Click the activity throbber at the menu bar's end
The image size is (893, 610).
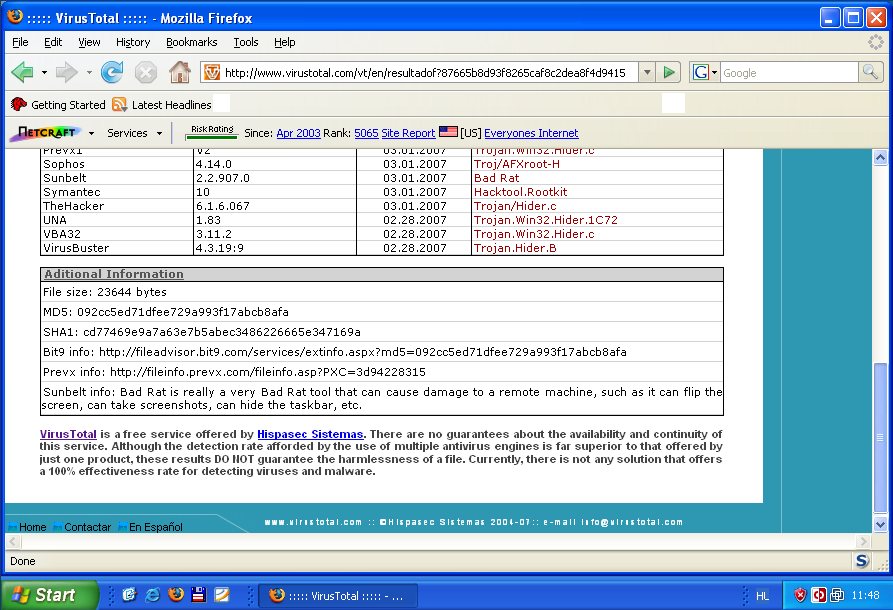point(875,42)
